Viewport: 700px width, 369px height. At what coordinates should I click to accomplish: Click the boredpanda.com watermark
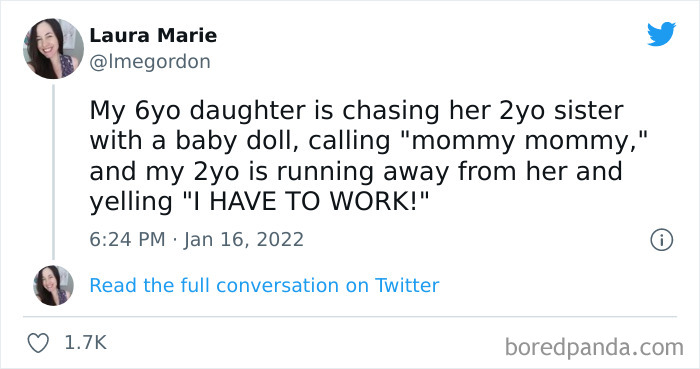pyautogui.click(x=594, y=347)
